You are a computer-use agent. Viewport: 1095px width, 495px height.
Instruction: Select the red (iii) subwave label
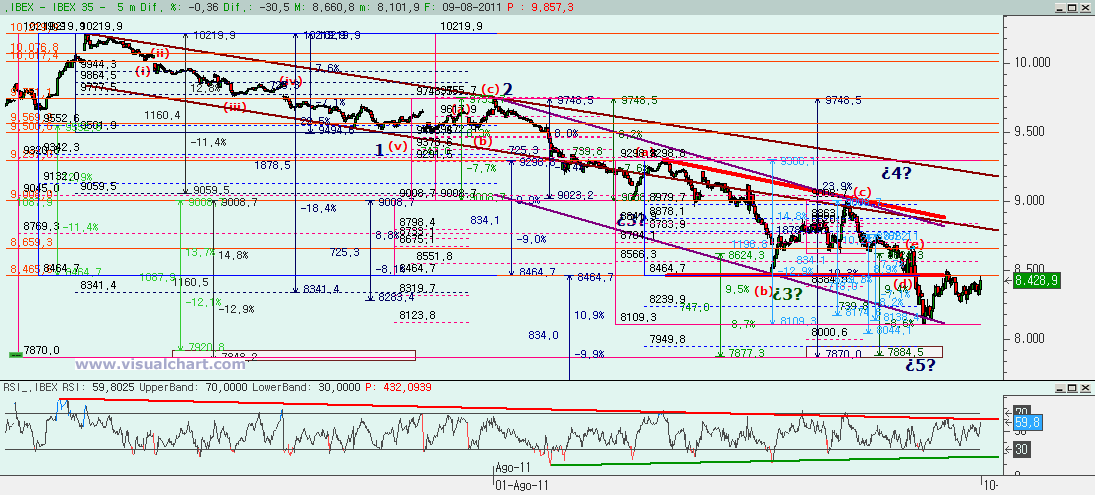235,107
